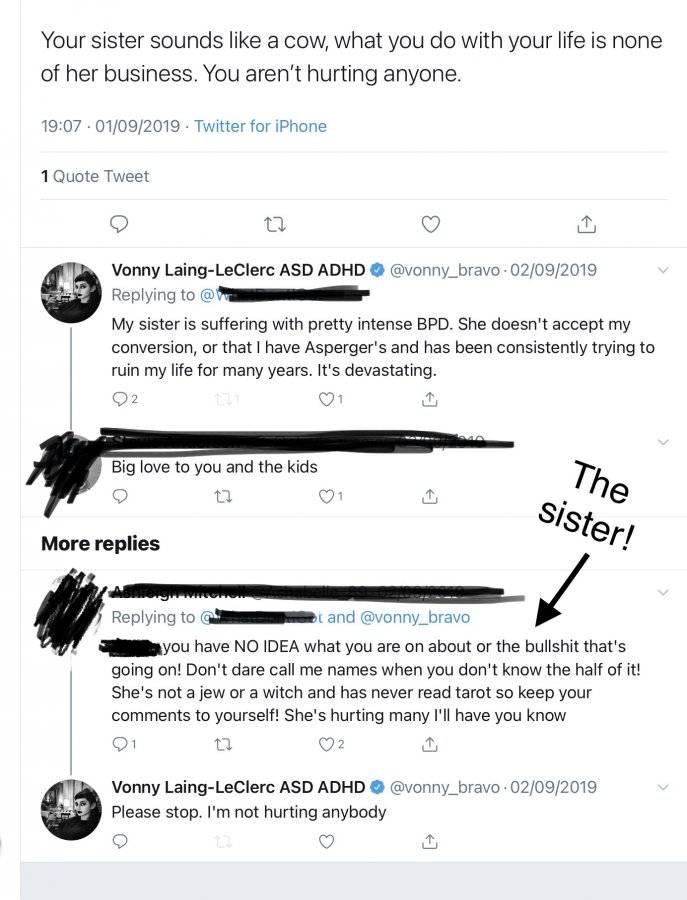Retweet the main tweet about sister
This screenshot has width=687, height=900.
[x=275, y=224]
